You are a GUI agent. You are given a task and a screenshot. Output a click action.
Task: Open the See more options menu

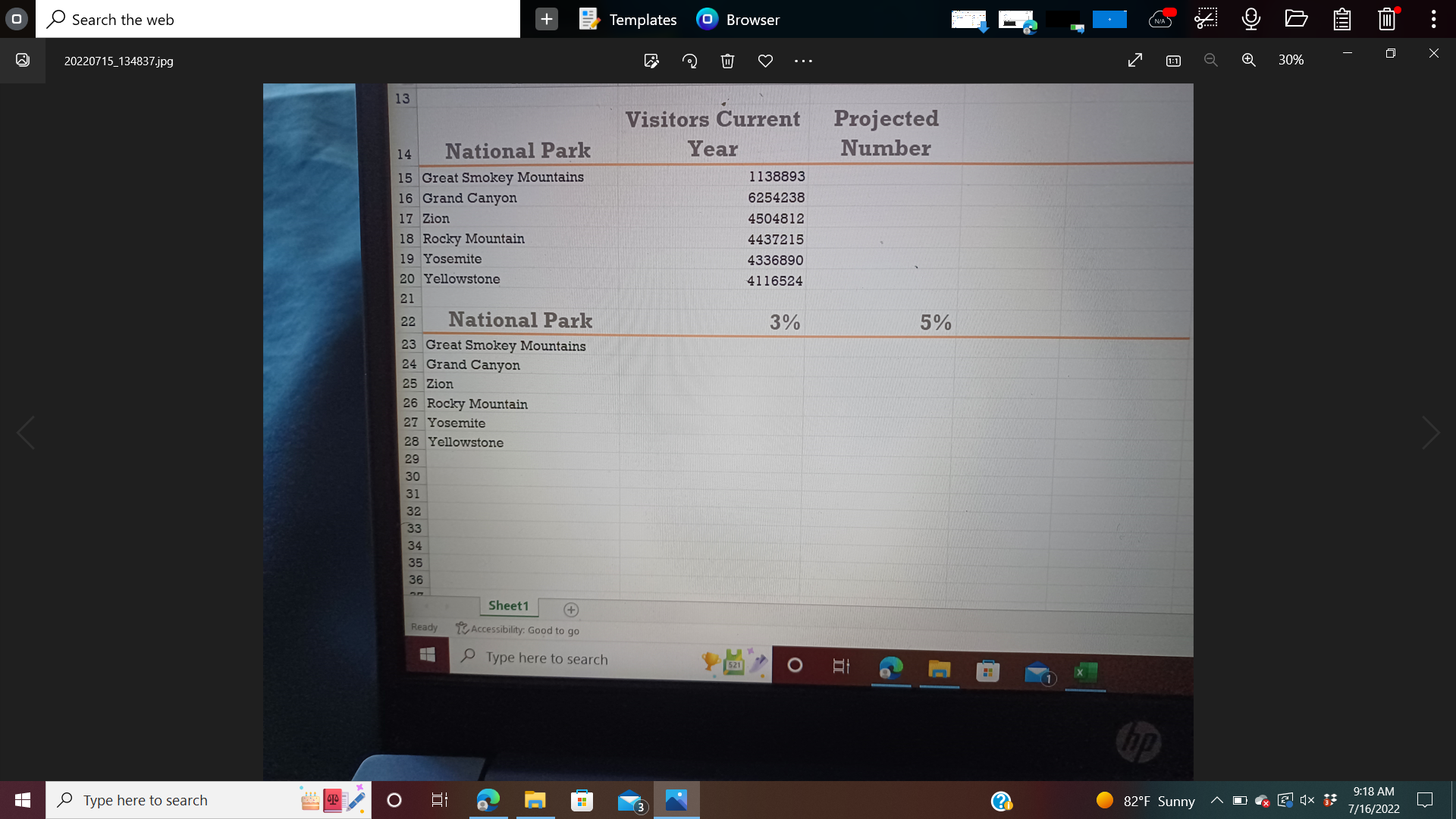pyautogui.click(x=803, y=61)
